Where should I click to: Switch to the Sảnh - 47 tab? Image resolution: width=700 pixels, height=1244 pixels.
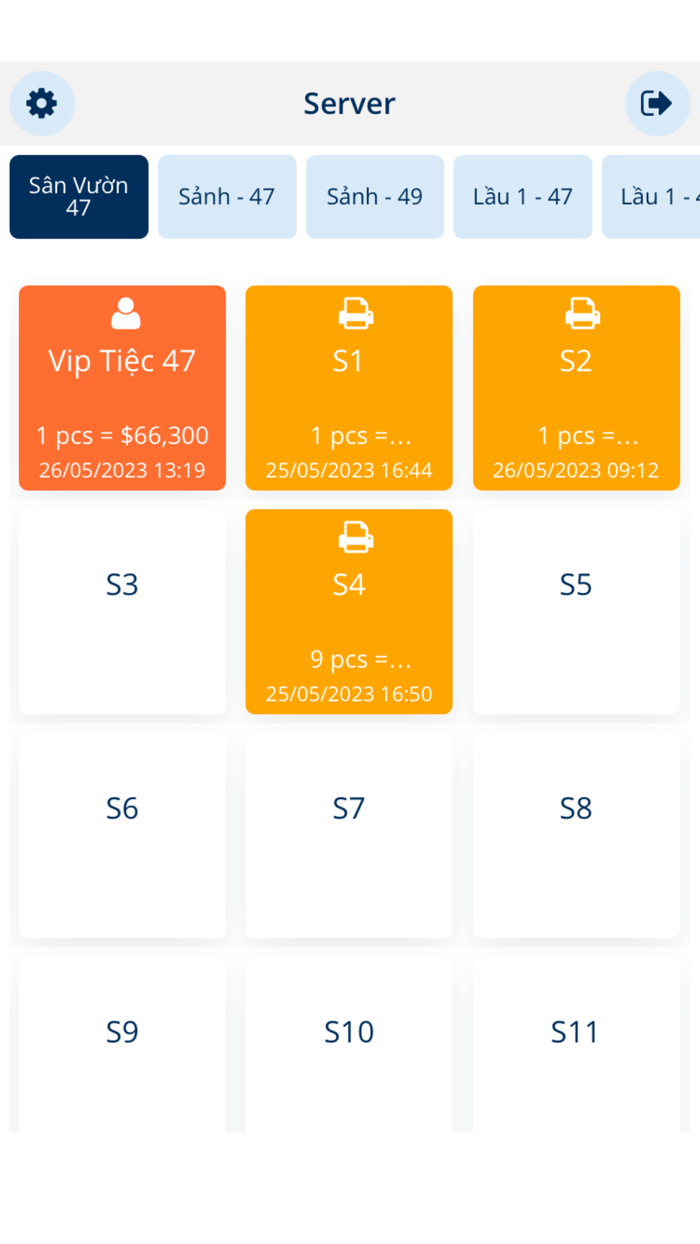[227, 196]
